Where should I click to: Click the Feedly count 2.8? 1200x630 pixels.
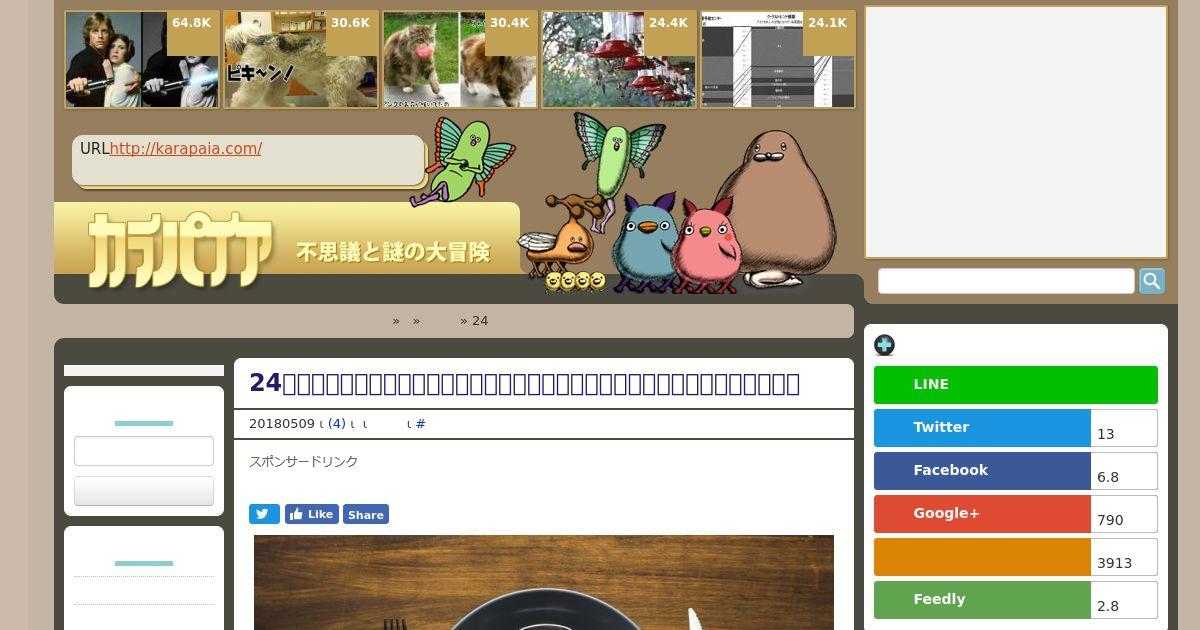1124,601
